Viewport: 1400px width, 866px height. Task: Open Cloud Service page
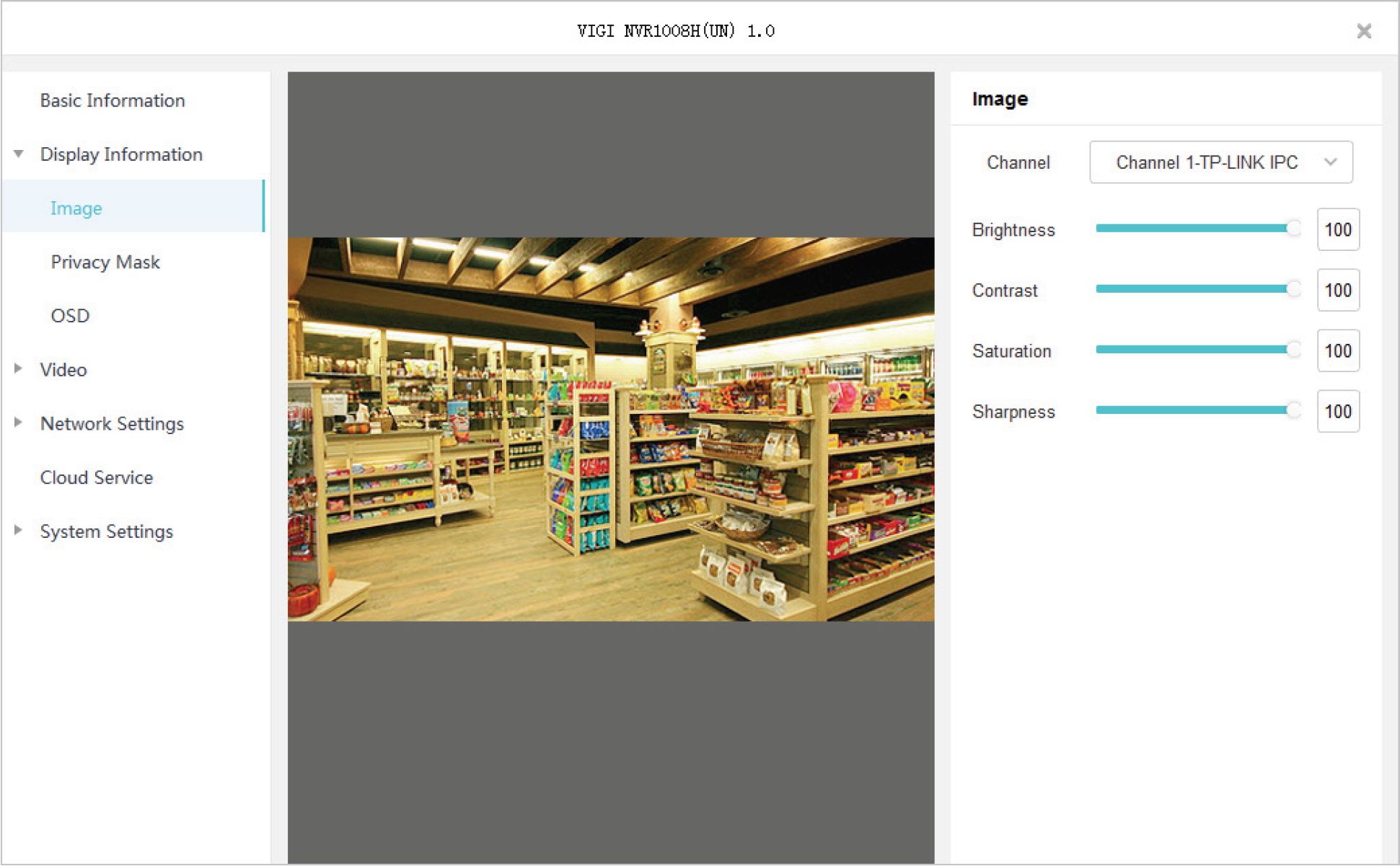(x=97, y=477)
